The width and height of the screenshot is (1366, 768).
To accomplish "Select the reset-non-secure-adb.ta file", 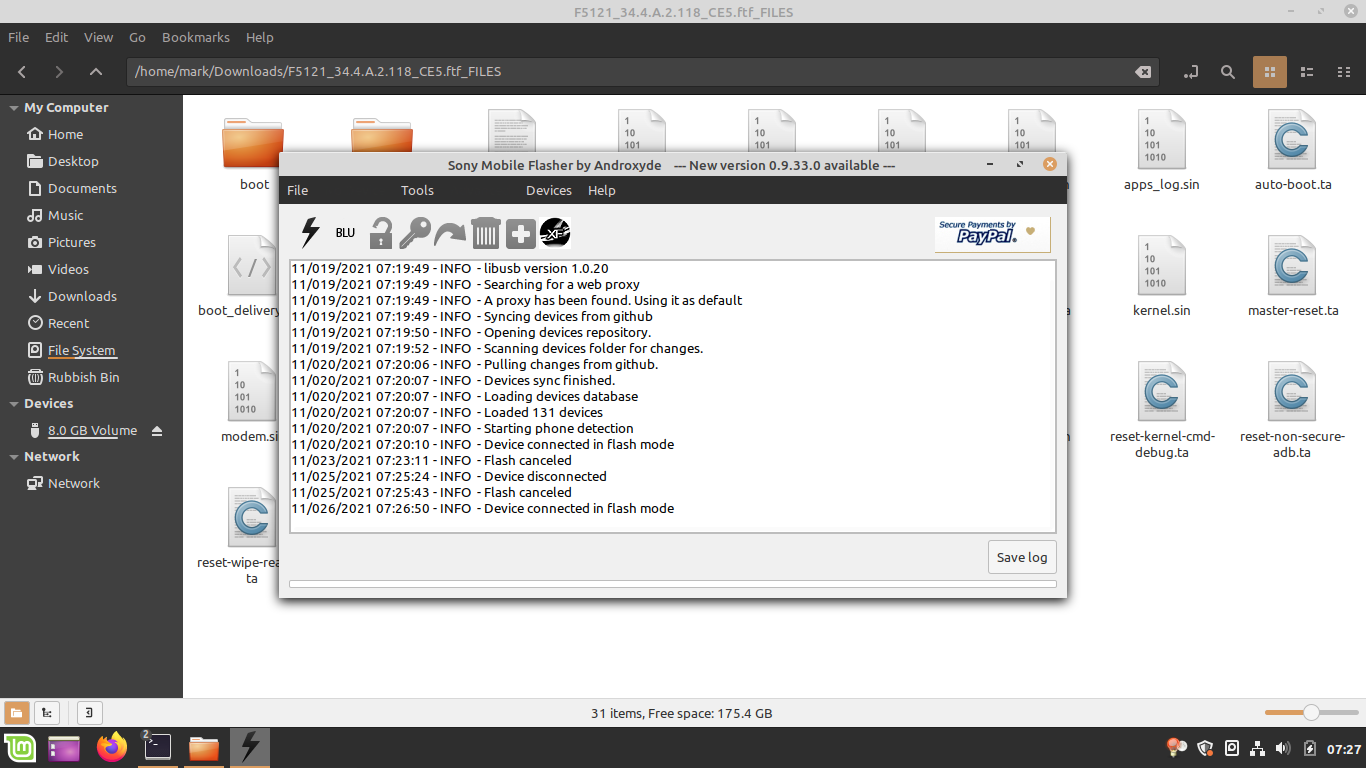I will 1293,410.
